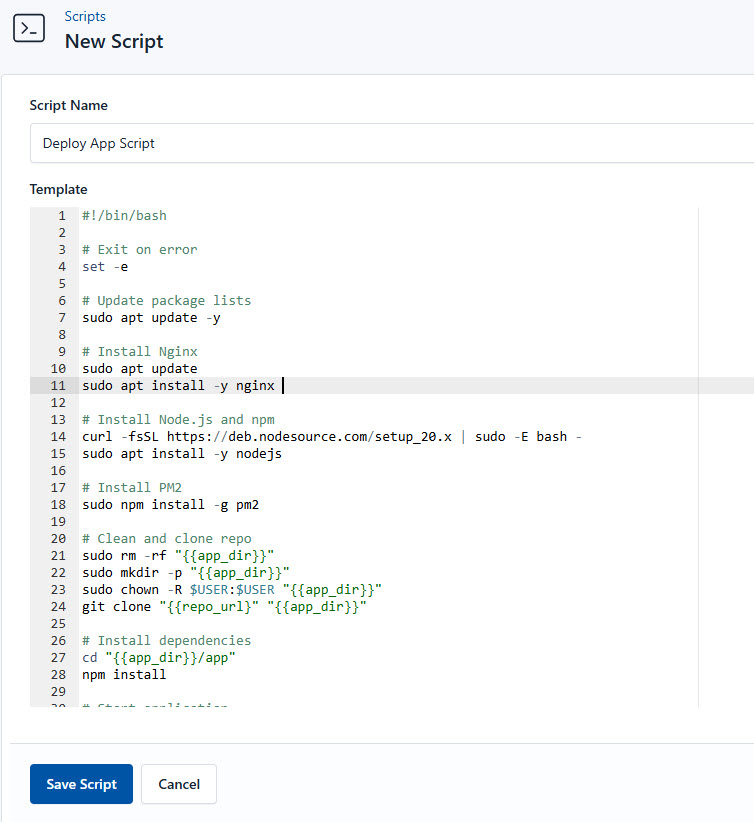
Task: Click the 'sudo apt install -y nginx' line
Action: pos(178,385)
